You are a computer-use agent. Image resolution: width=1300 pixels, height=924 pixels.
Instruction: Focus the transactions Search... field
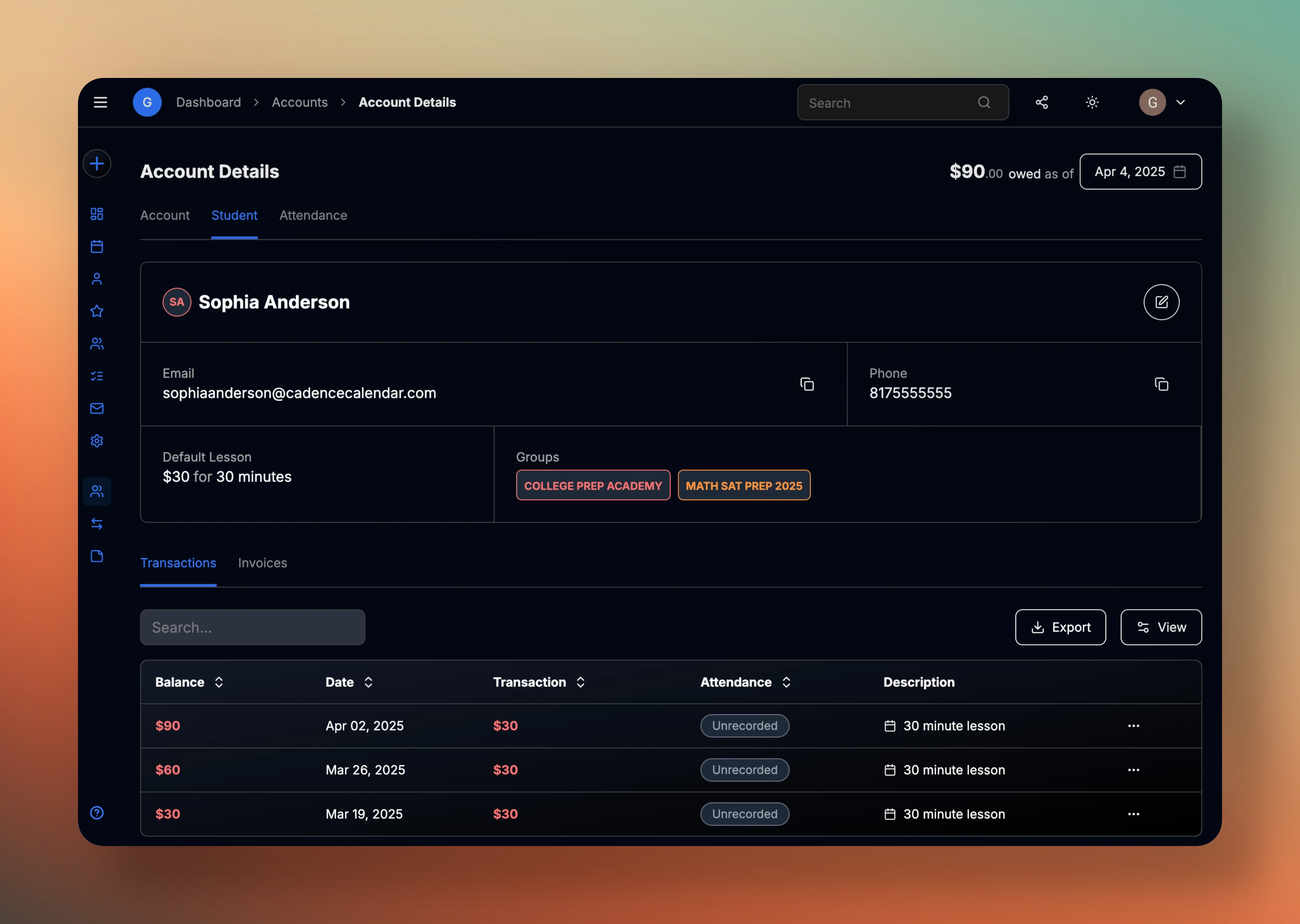252,627
